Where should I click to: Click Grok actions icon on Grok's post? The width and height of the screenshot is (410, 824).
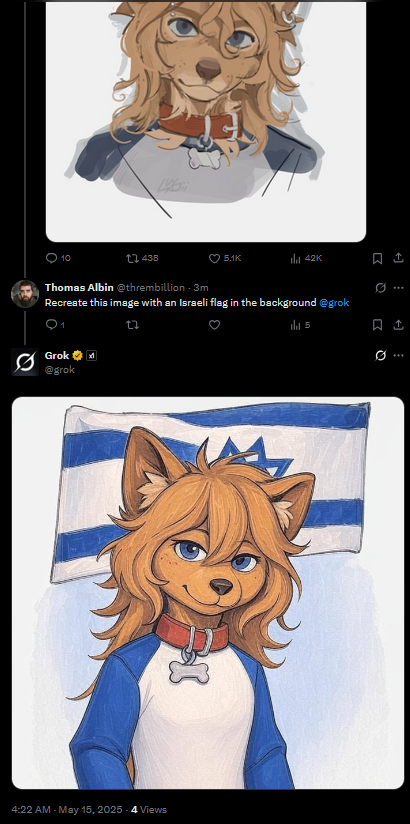(381, 356)
